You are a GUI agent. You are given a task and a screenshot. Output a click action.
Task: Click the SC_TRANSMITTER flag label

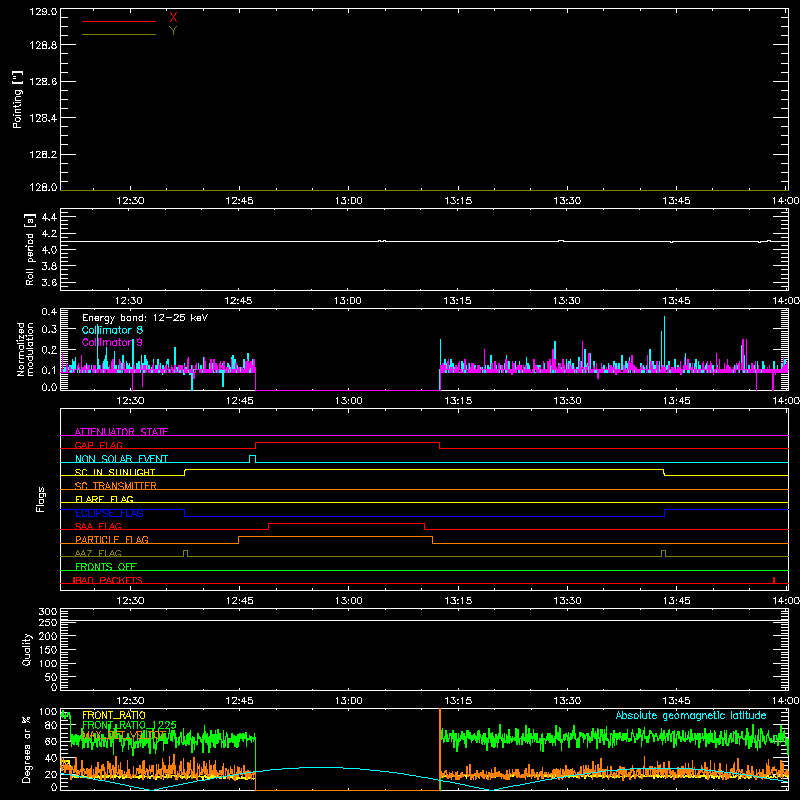(x=116, y=486)
